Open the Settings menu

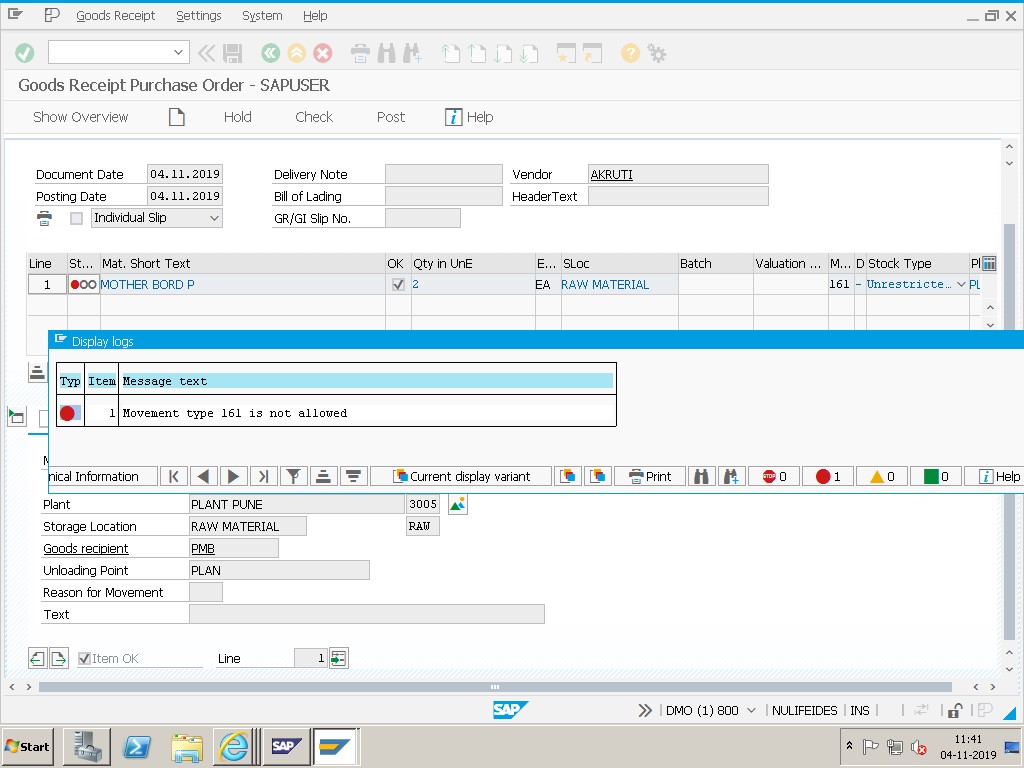click(x=199, y=16)
